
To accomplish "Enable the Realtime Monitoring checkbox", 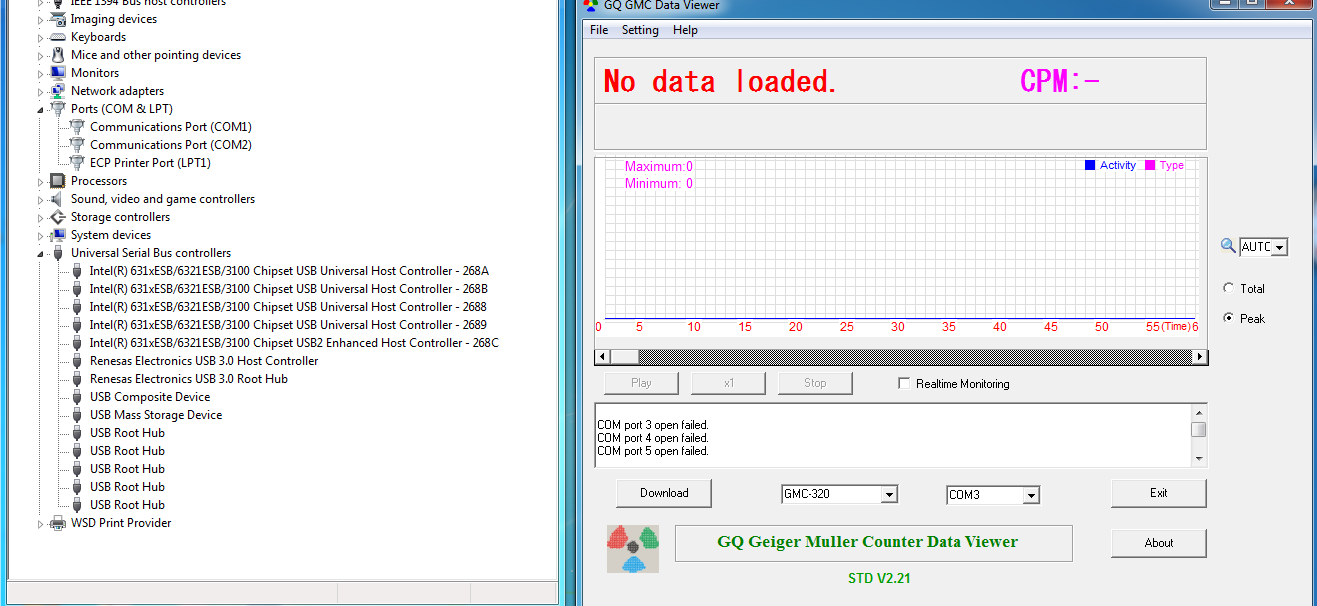I will [905, 383].
